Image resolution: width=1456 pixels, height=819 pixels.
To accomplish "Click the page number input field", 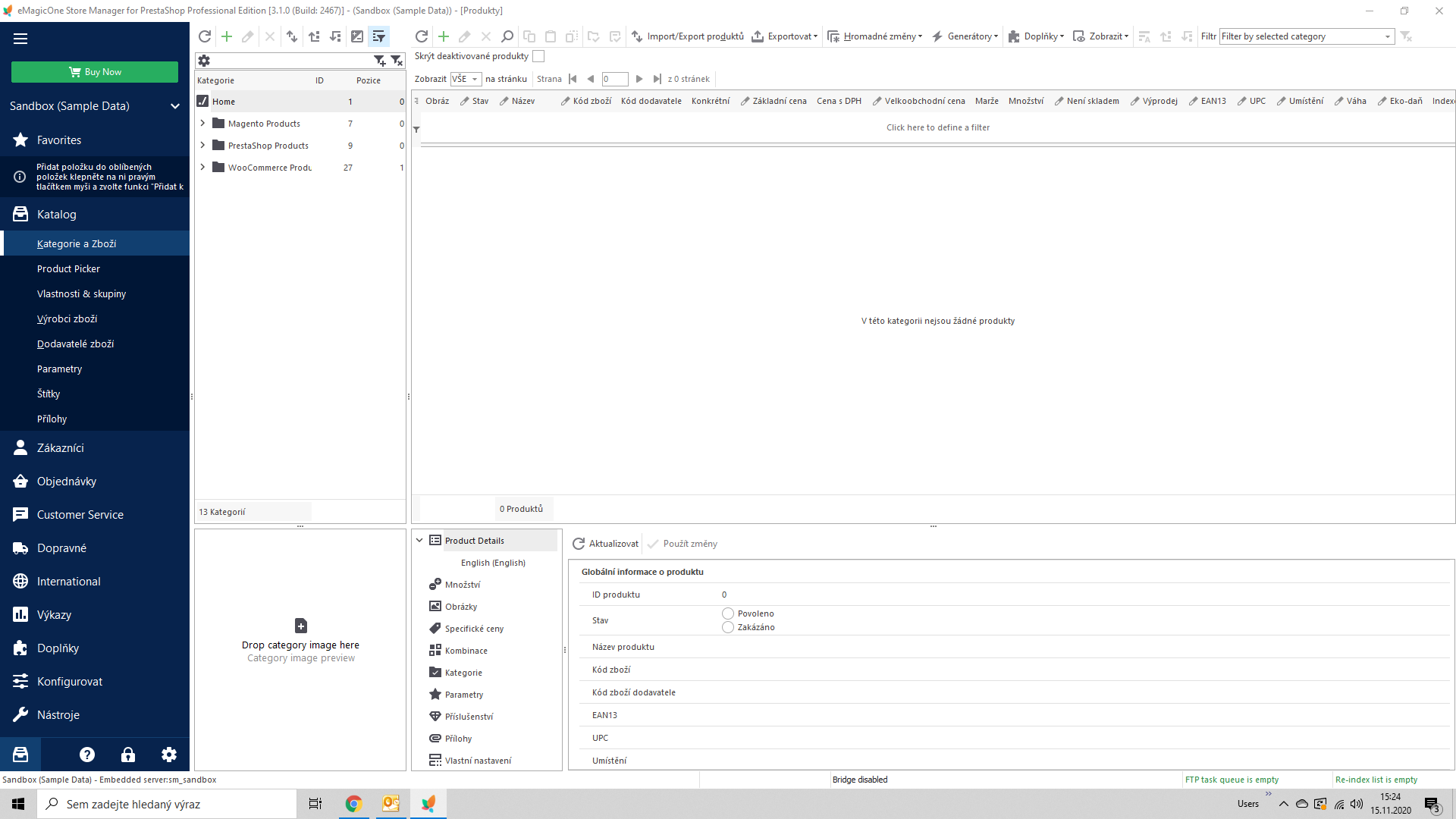I will [614, 79].
